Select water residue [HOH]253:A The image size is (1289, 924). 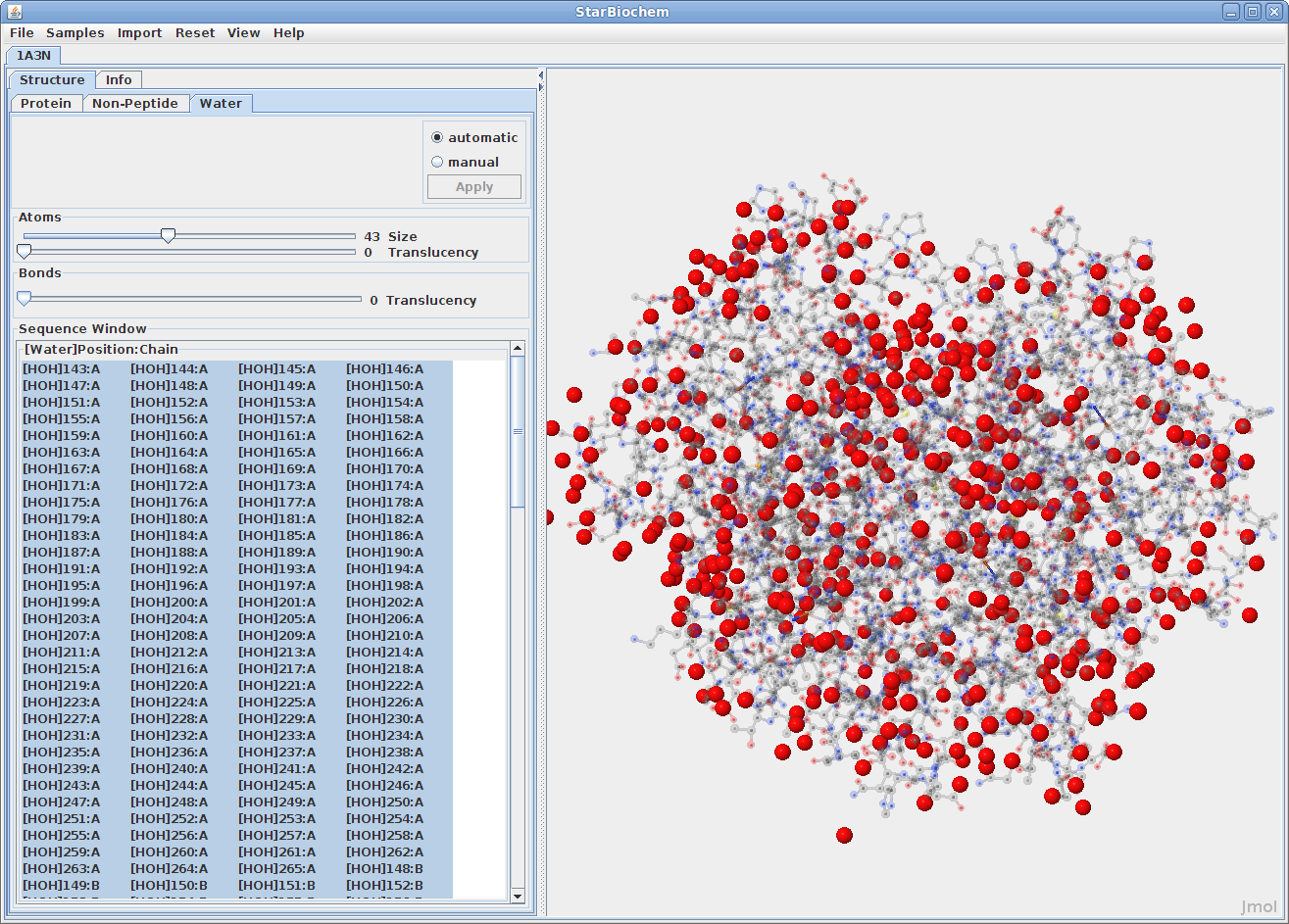click(x=277, y=818)
